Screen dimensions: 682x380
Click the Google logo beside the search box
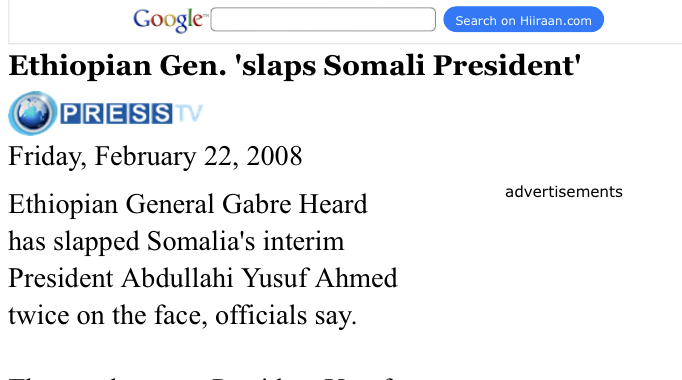(170, 20)
